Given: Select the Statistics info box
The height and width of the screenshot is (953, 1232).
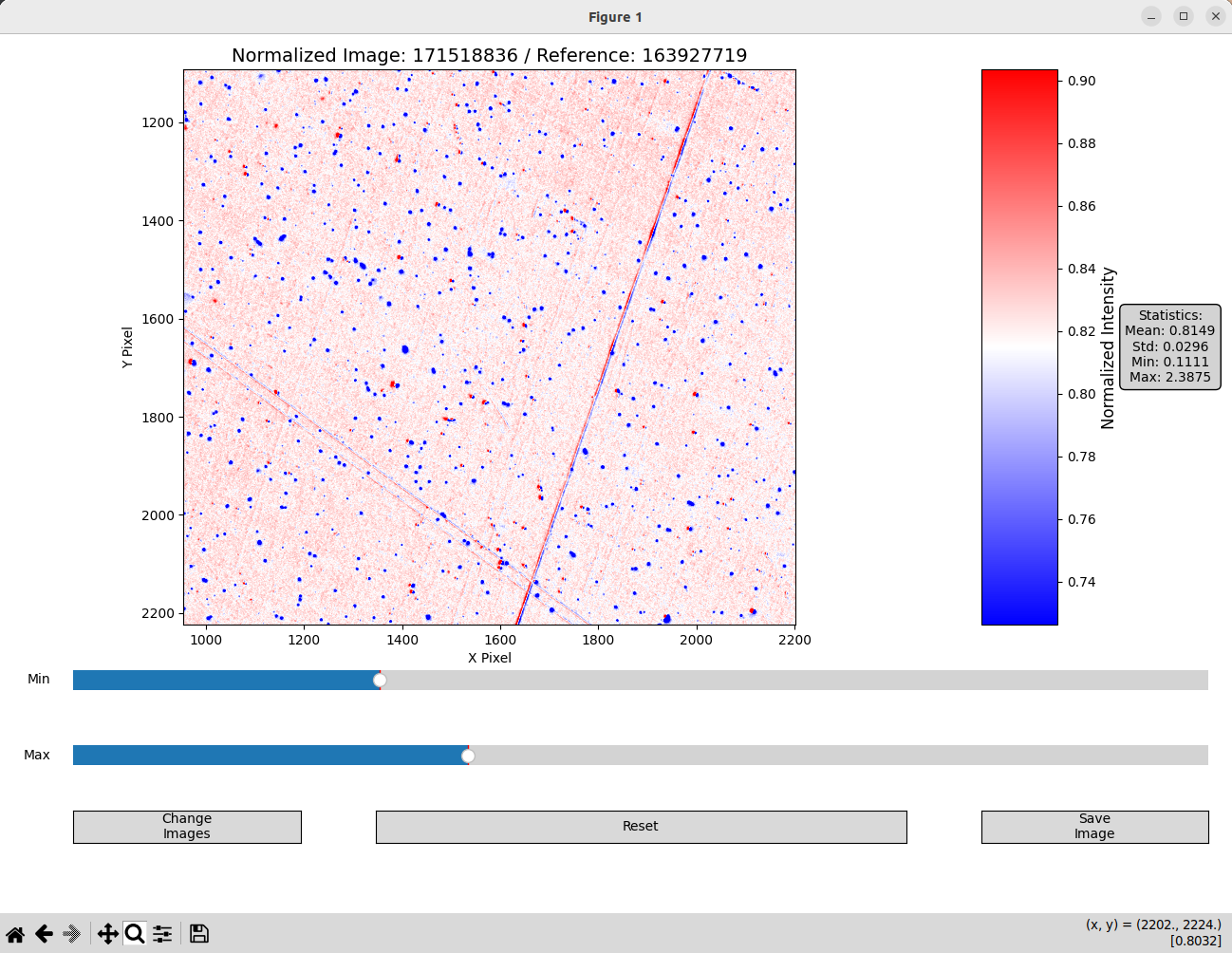Looking at the screenshot, I should pos(1169,346).
